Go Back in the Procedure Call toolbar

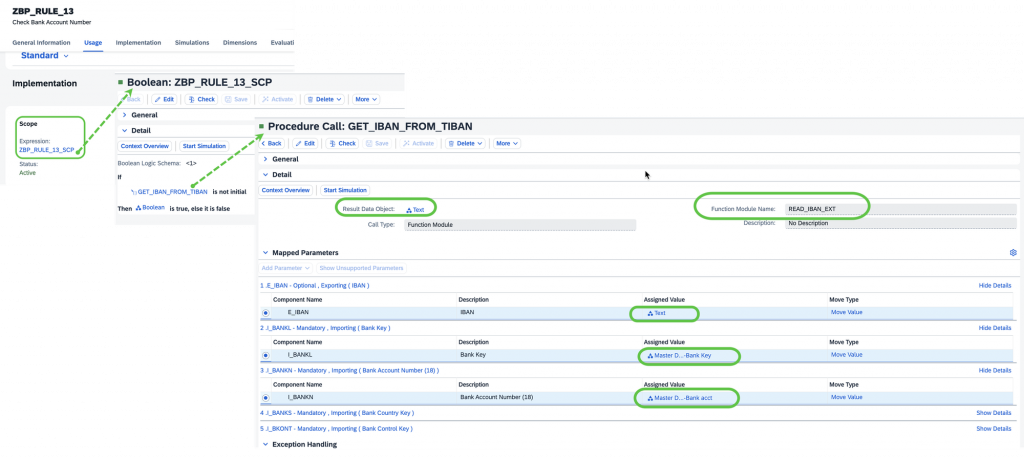271,143
